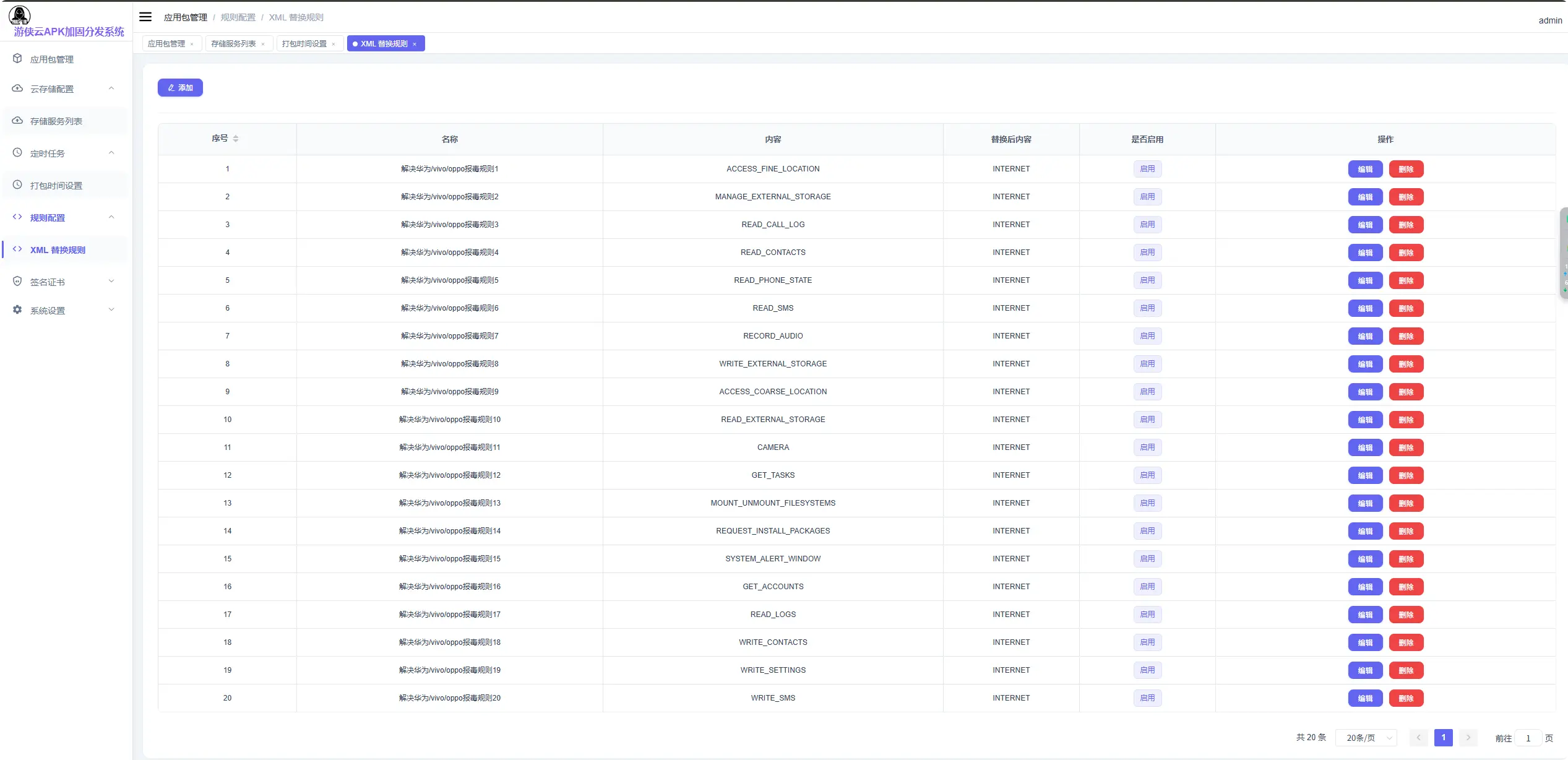The width and height of the screenshot is (1568, 760).
Task: Delete the WRITE_SMS rule row 20
Action: point(1406,698)
